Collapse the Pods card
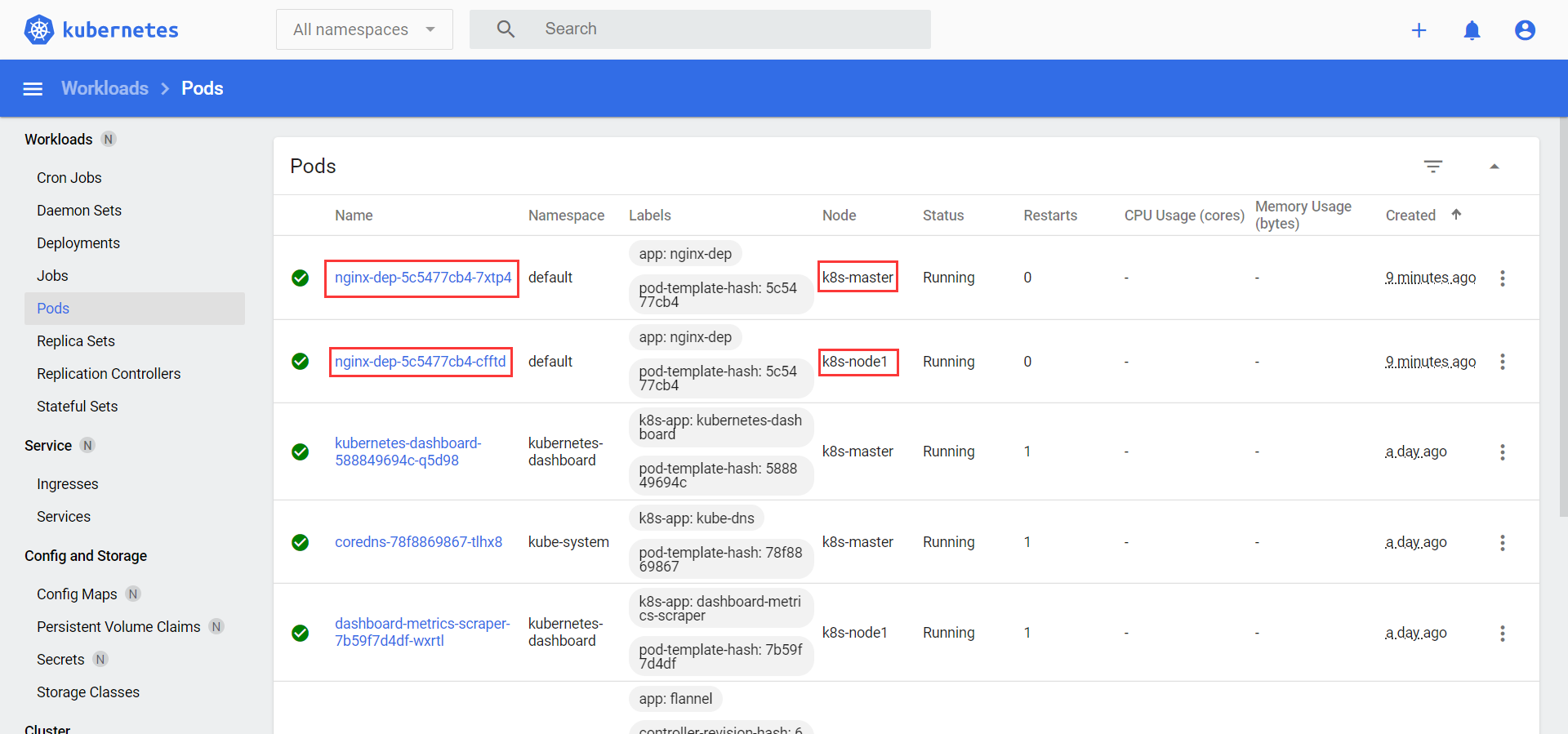Viewport: 1568px width, 734px height. 1494,167
